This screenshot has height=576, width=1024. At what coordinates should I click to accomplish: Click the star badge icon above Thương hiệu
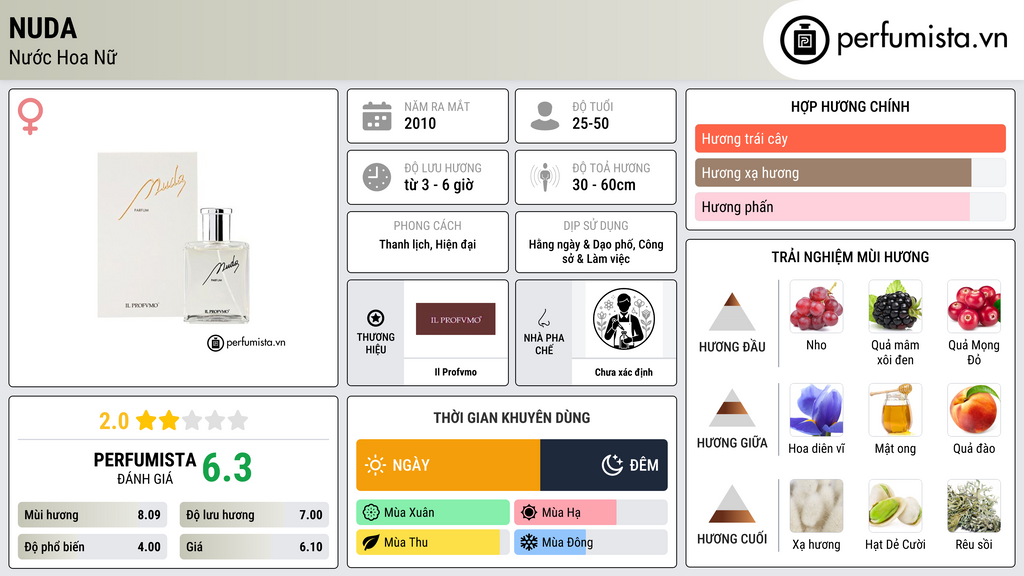[376, 318]
